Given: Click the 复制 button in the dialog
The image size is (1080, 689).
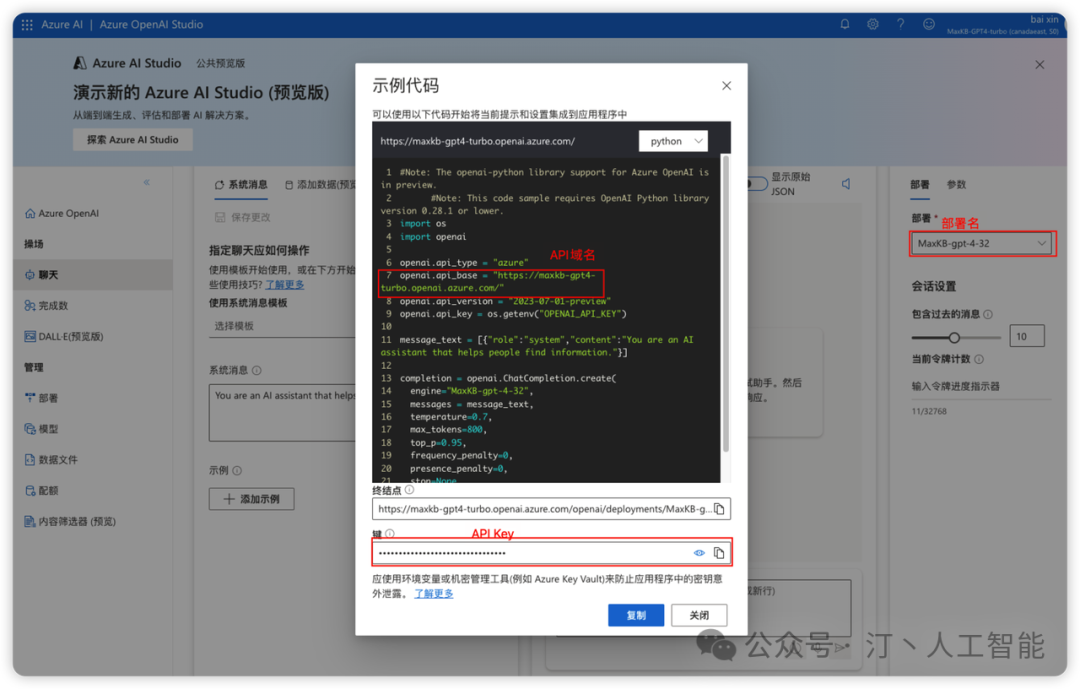Looking at the screenshot, I should pos(636,615).
